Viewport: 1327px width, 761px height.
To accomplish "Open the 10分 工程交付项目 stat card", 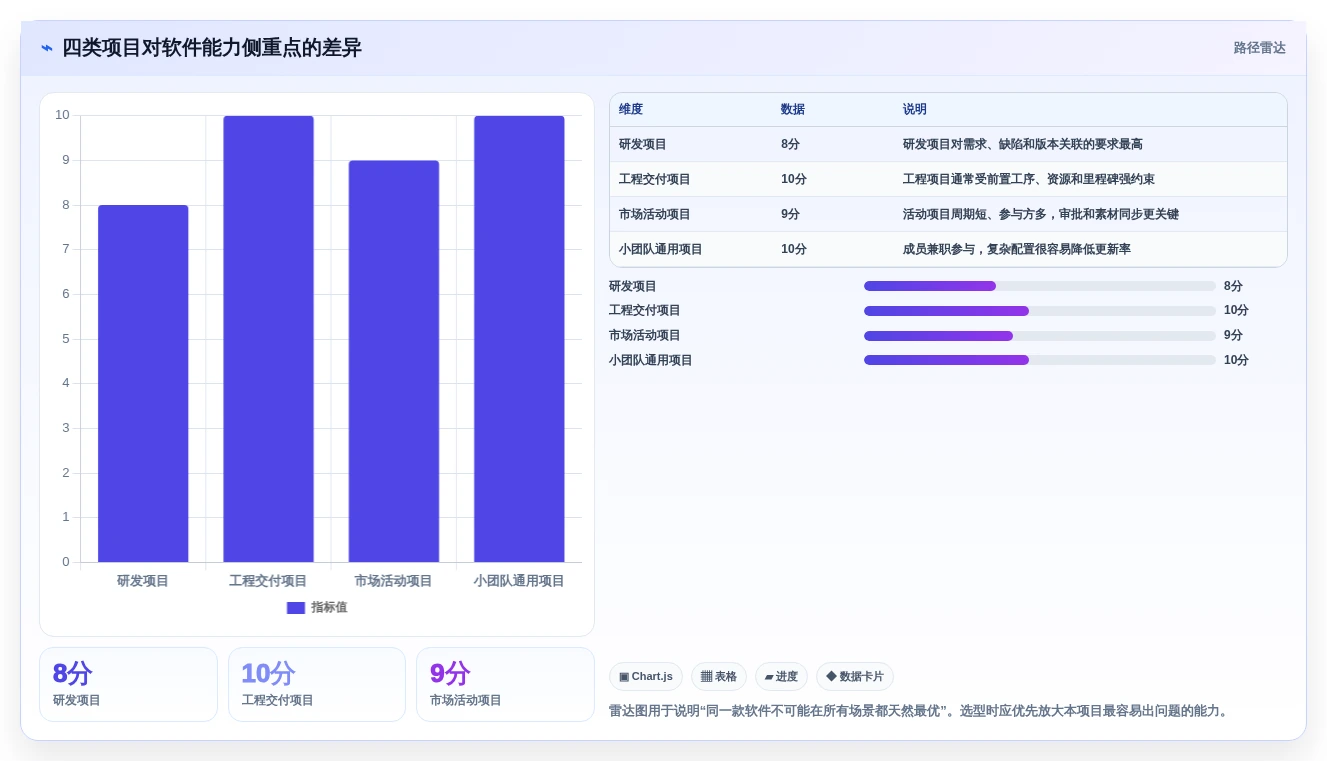I will 317,684.
